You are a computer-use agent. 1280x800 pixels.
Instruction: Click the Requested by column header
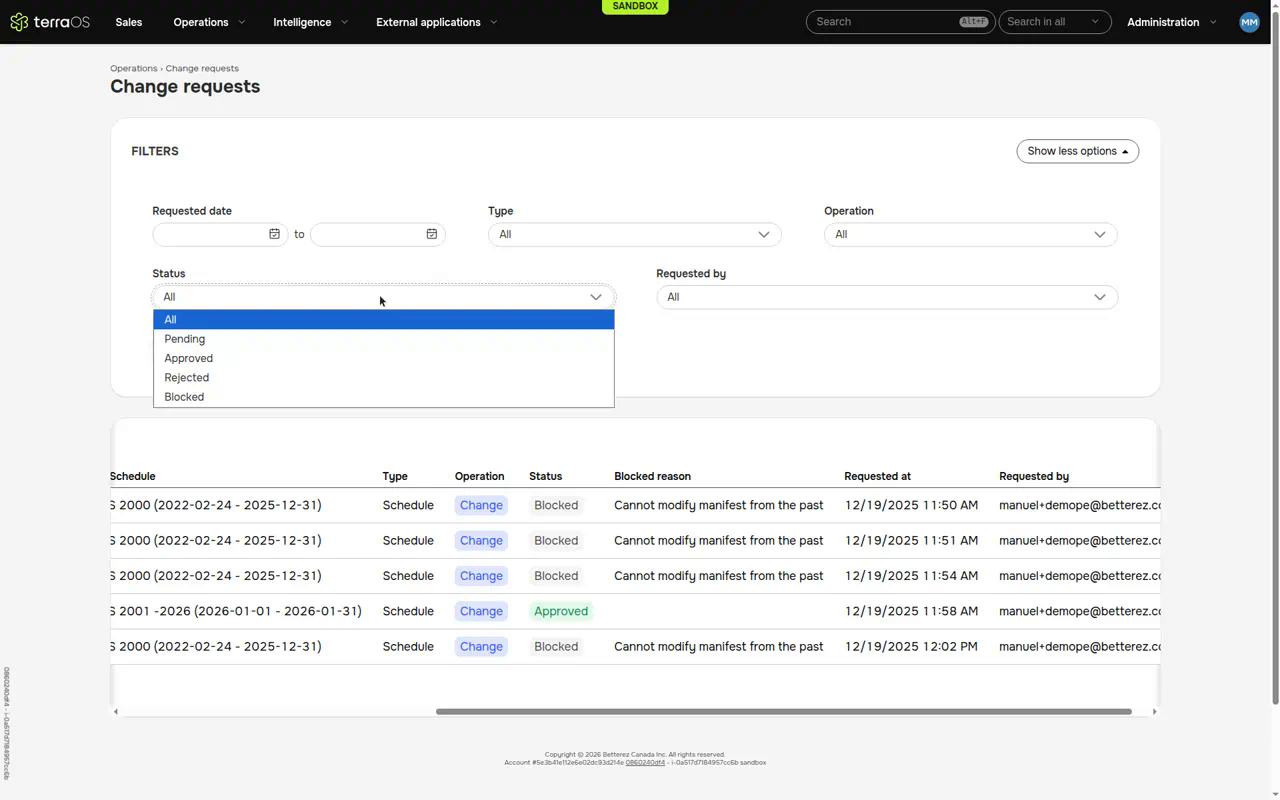[x=1034, y=477]
